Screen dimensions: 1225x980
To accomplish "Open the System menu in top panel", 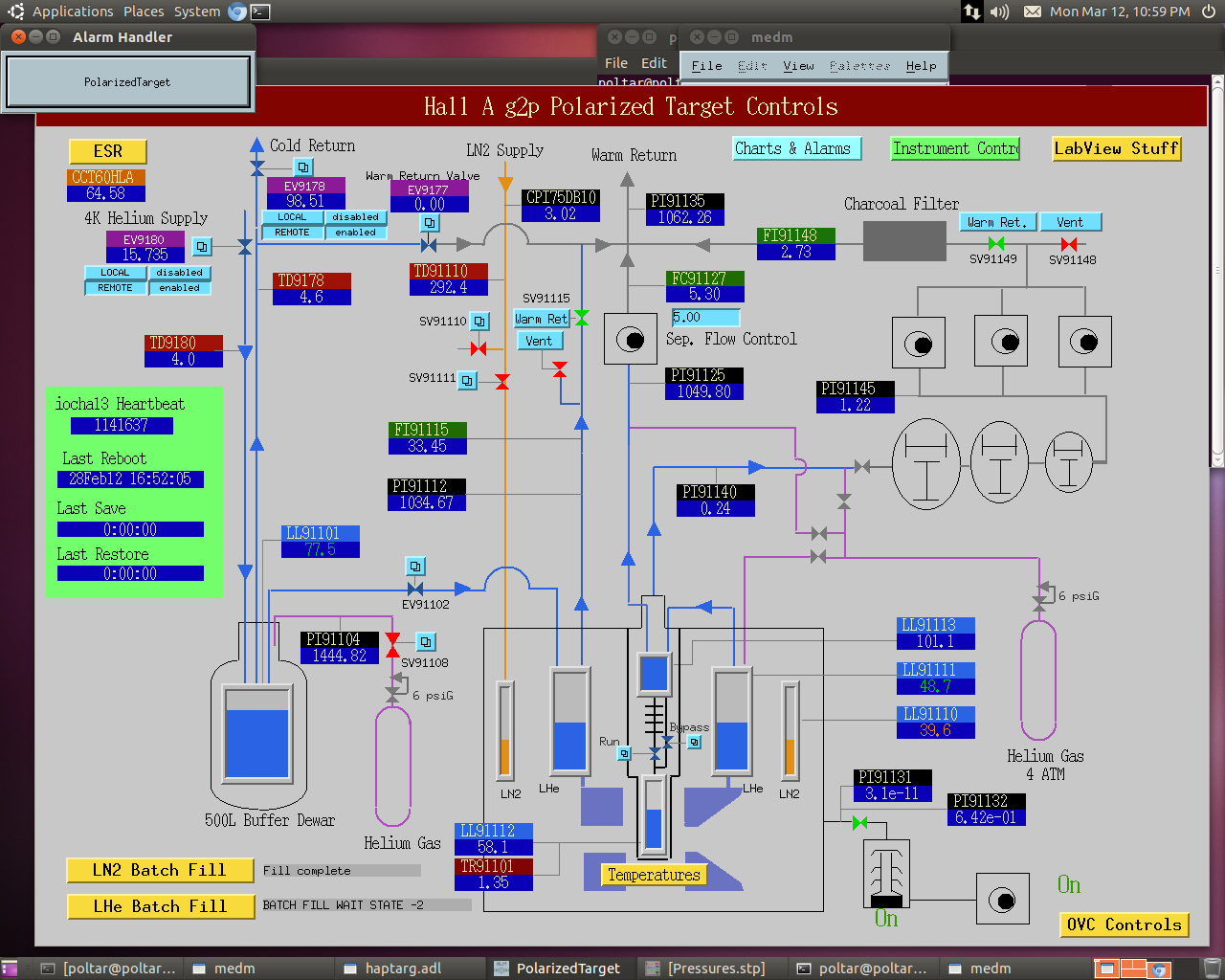I will tap(197, 11).
